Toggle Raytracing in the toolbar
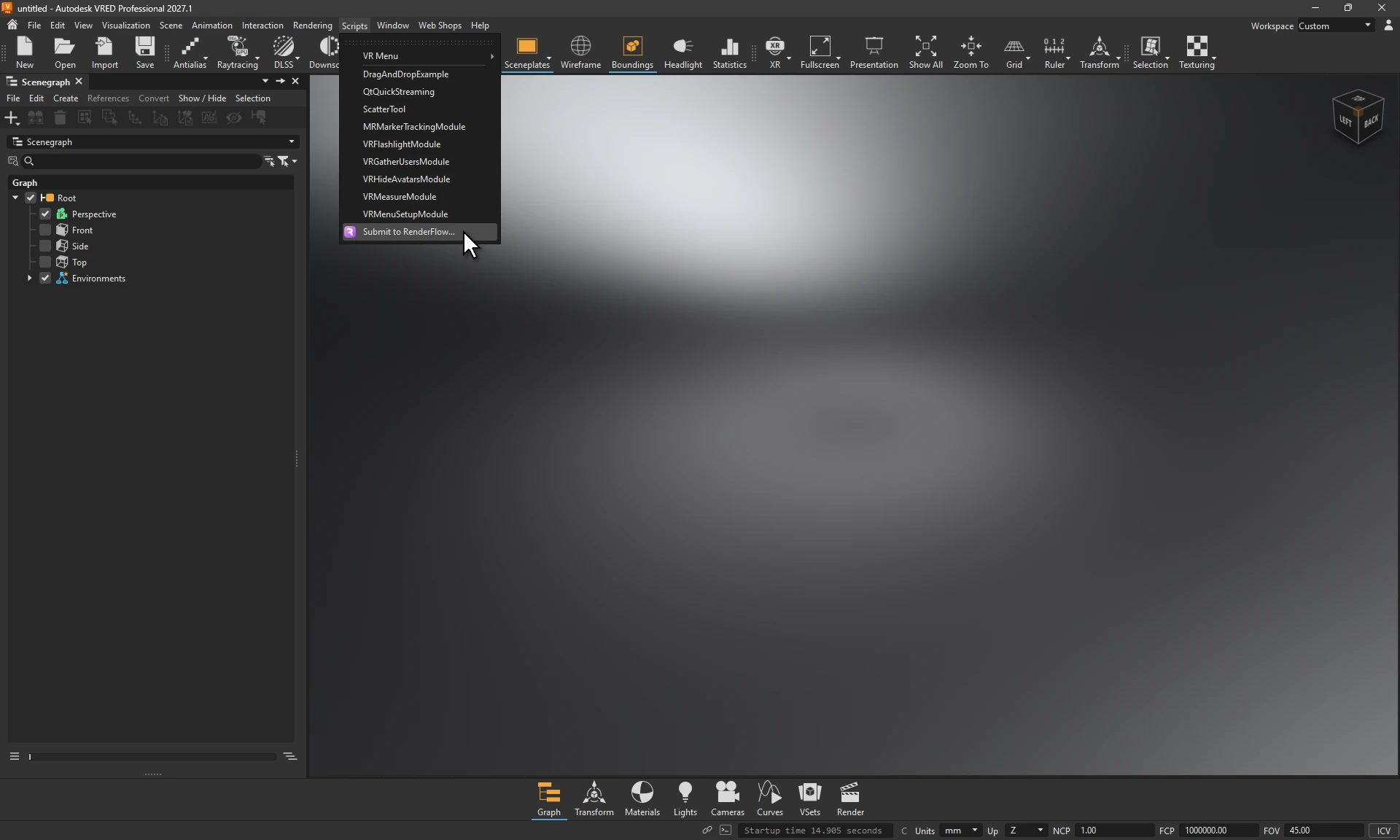The width and height of the screenshot is (1400, 840). [x=238, y=52]
